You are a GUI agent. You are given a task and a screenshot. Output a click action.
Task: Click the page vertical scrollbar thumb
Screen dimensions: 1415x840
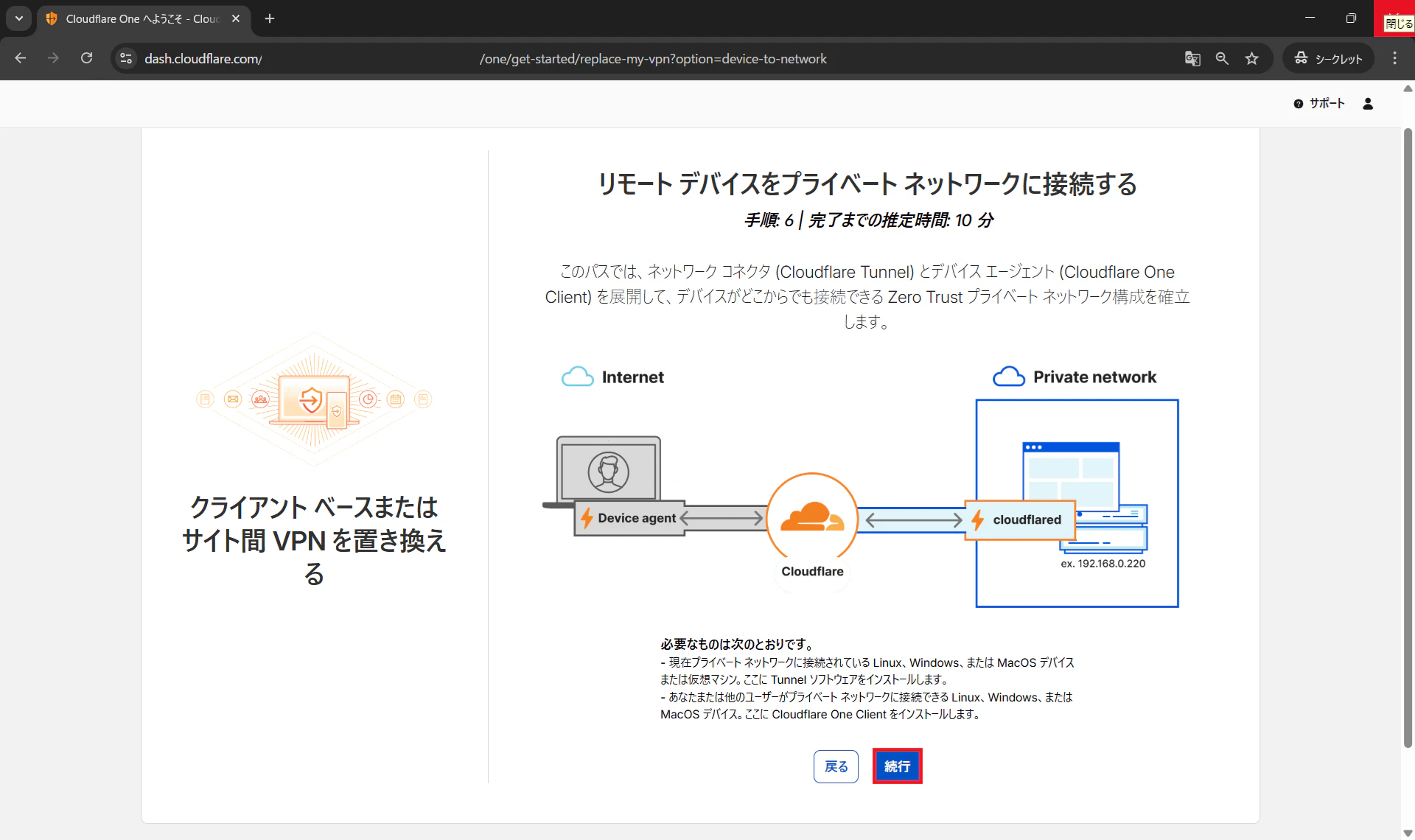(1408, 438)
